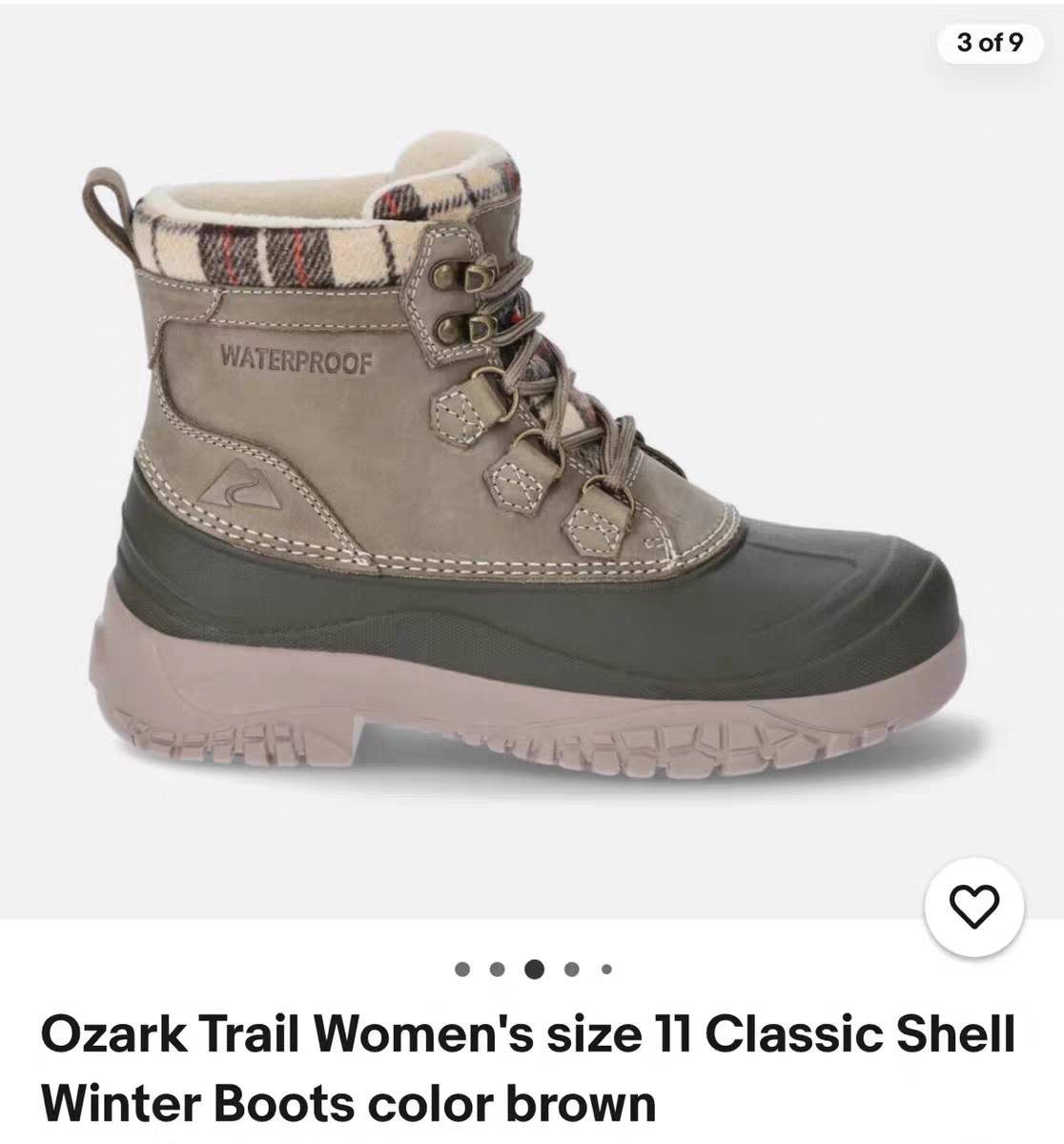Image resolution: width=1064 pixels, height=1144 pixels.
Task: Tap the Ozark Trail logo on boot
Action: [240, 483]
